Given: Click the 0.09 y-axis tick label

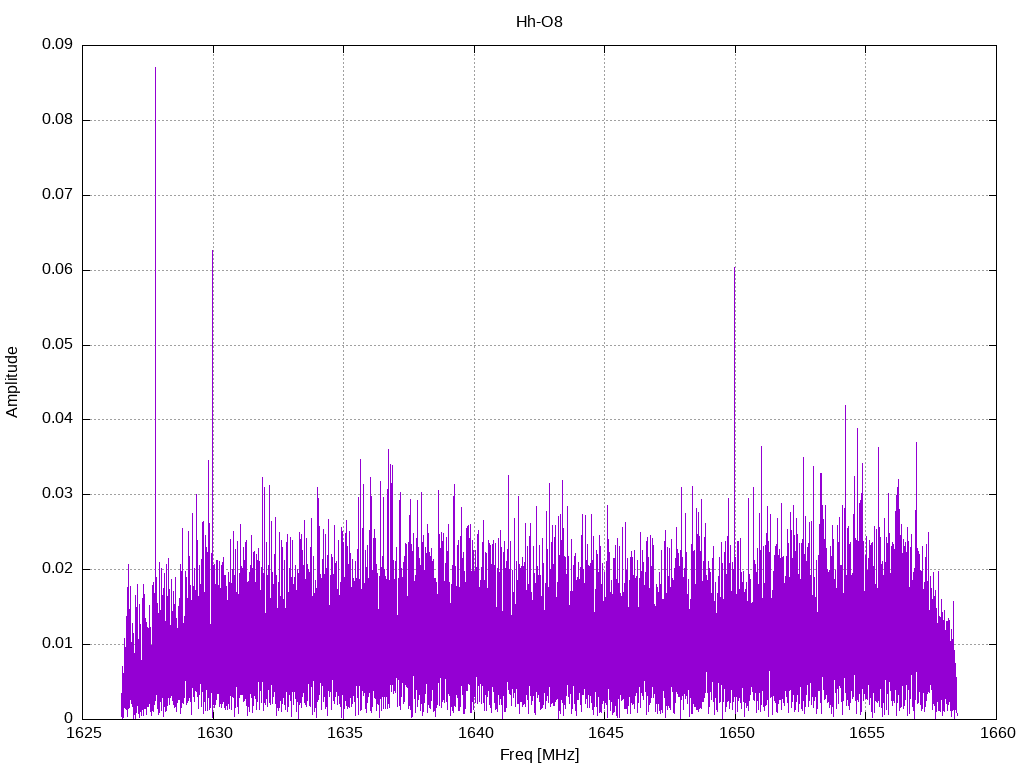Looking at the screenshot, I should coord(57,45).
